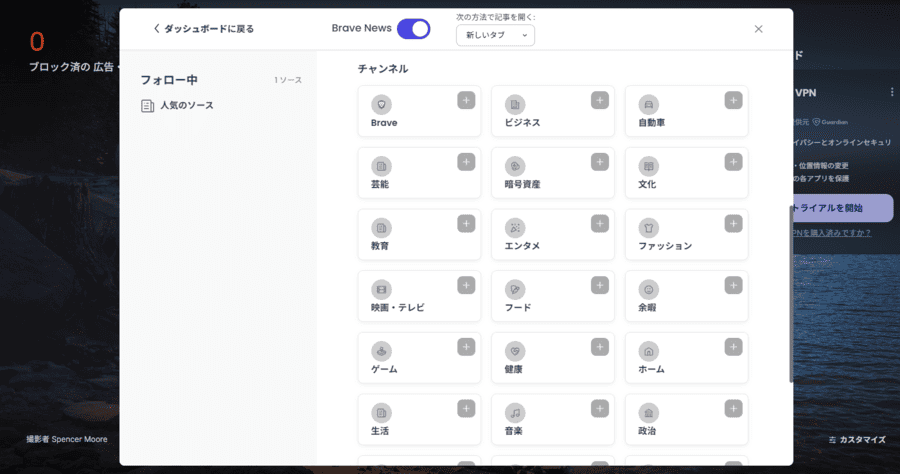This screenshot has width=900, height=474.
Task: Click the 文化 book icon
Action: tap(649, 166)
